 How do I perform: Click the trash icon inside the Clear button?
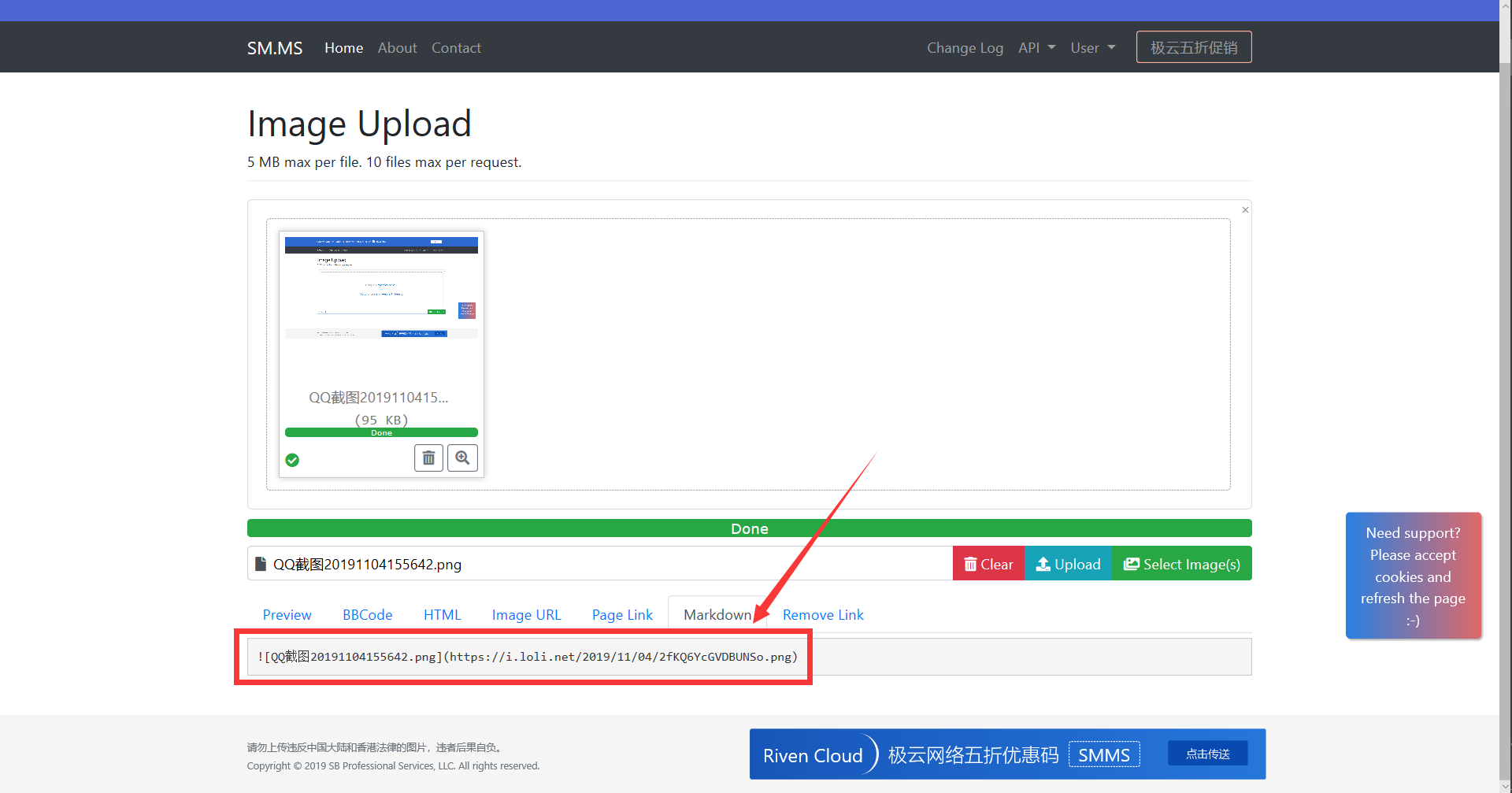point(972,564)
